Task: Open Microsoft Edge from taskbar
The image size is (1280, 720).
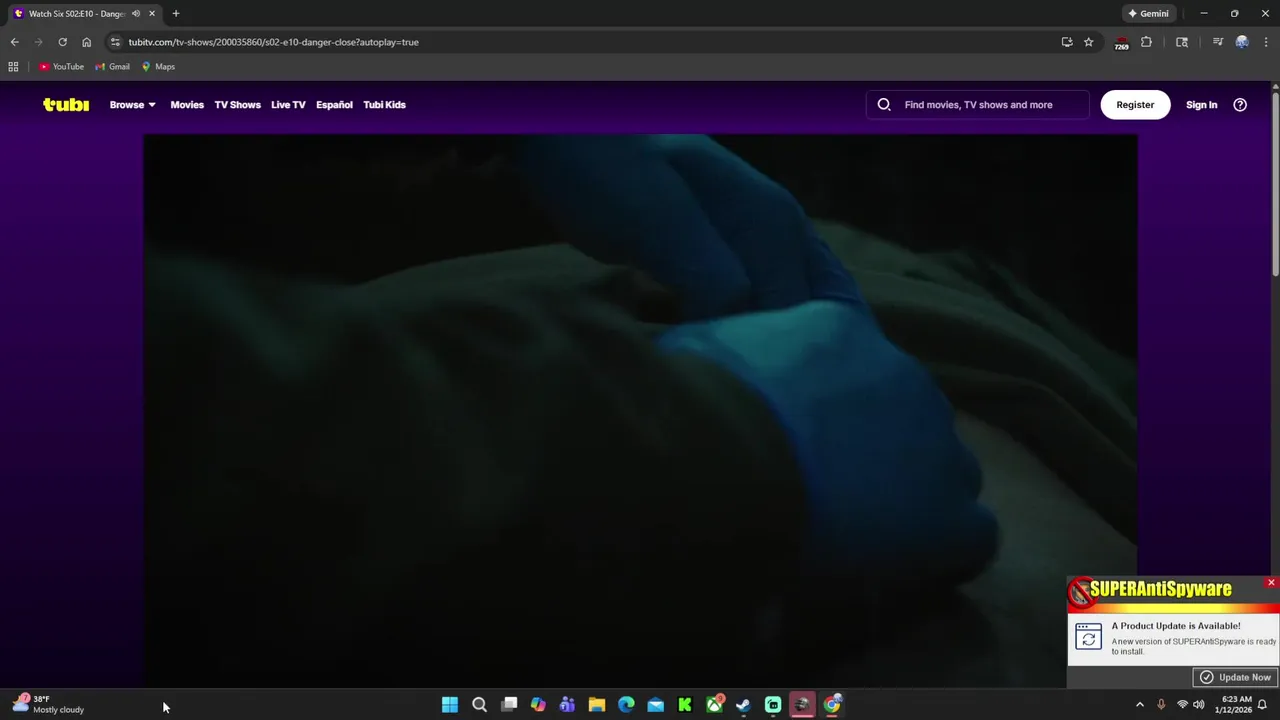Action: coord(626,705)
